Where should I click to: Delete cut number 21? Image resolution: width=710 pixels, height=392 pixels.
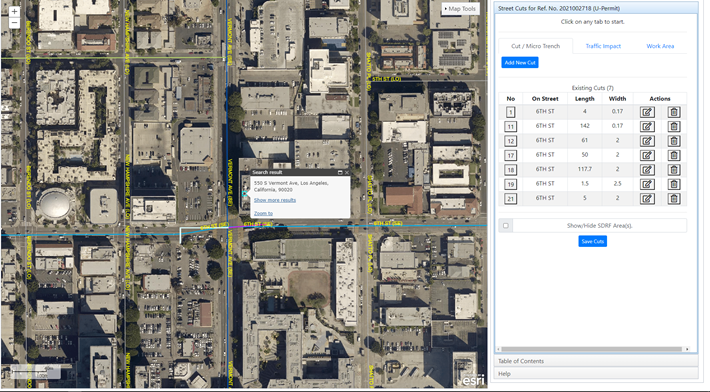coord(674,199)
